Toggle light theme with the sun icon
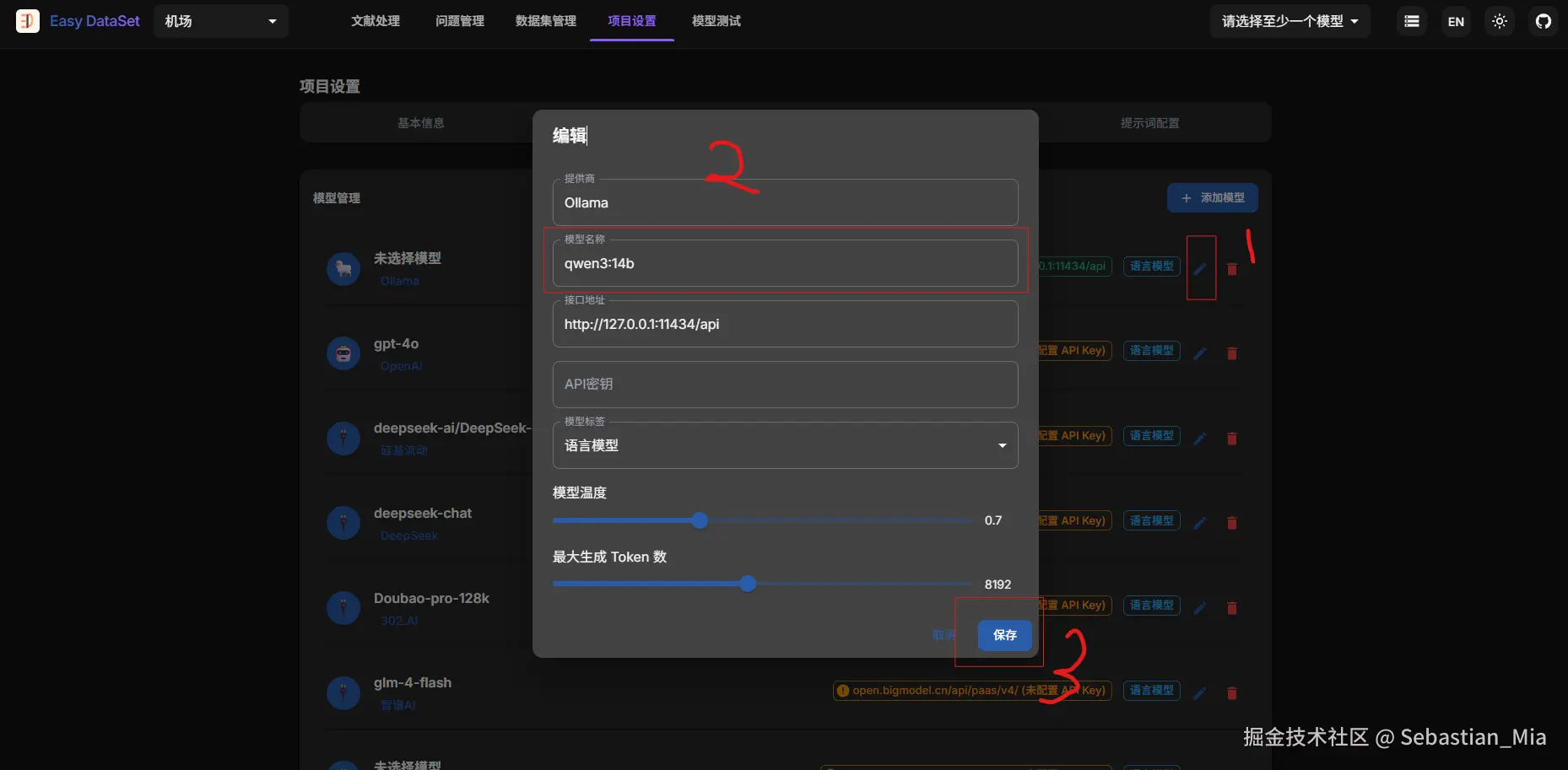Screen dimensions: 1568x770 tap(1500, 21)
